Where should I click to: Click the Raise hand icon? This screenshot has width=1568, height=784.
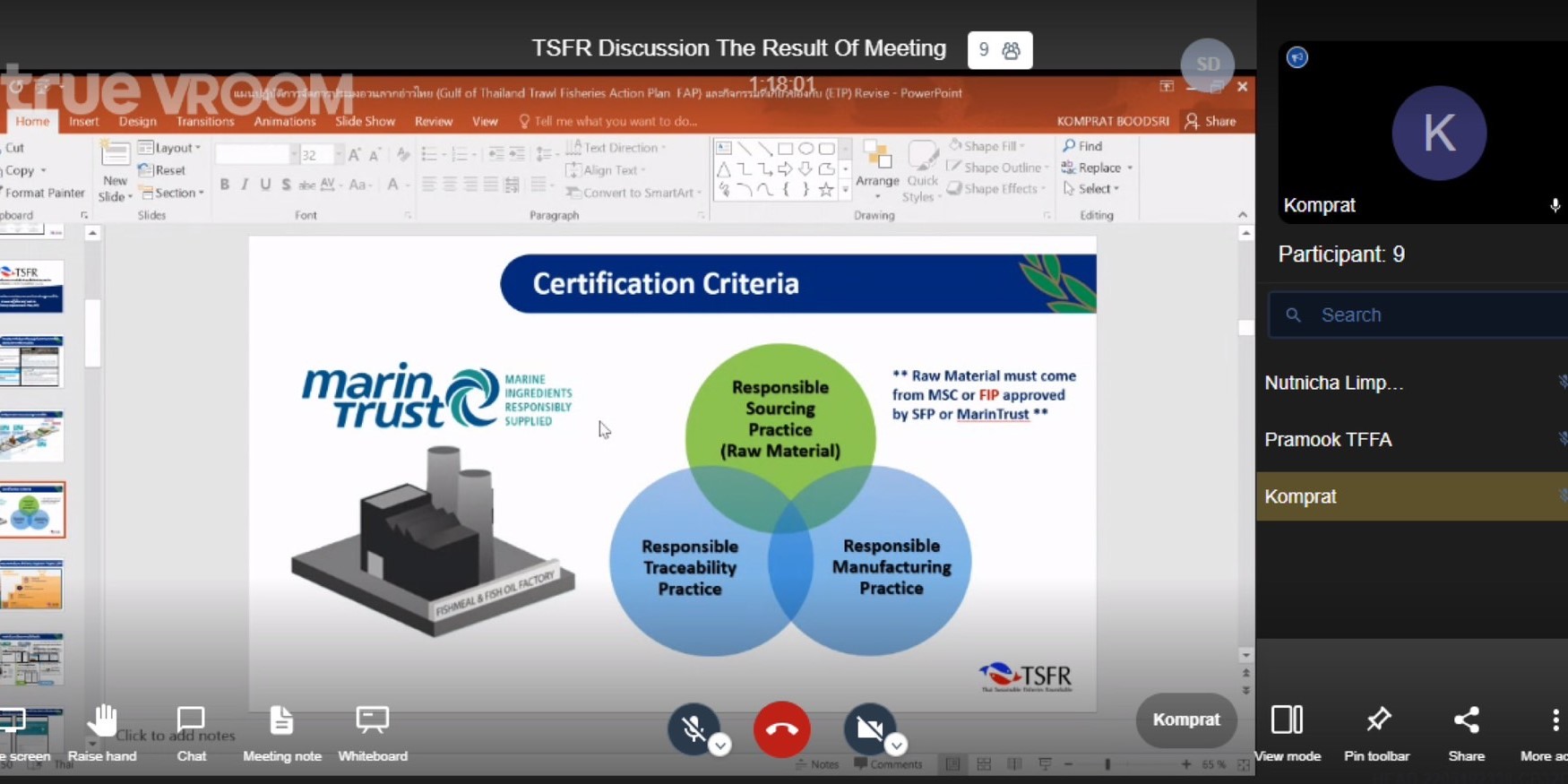[x=102, y=721]
